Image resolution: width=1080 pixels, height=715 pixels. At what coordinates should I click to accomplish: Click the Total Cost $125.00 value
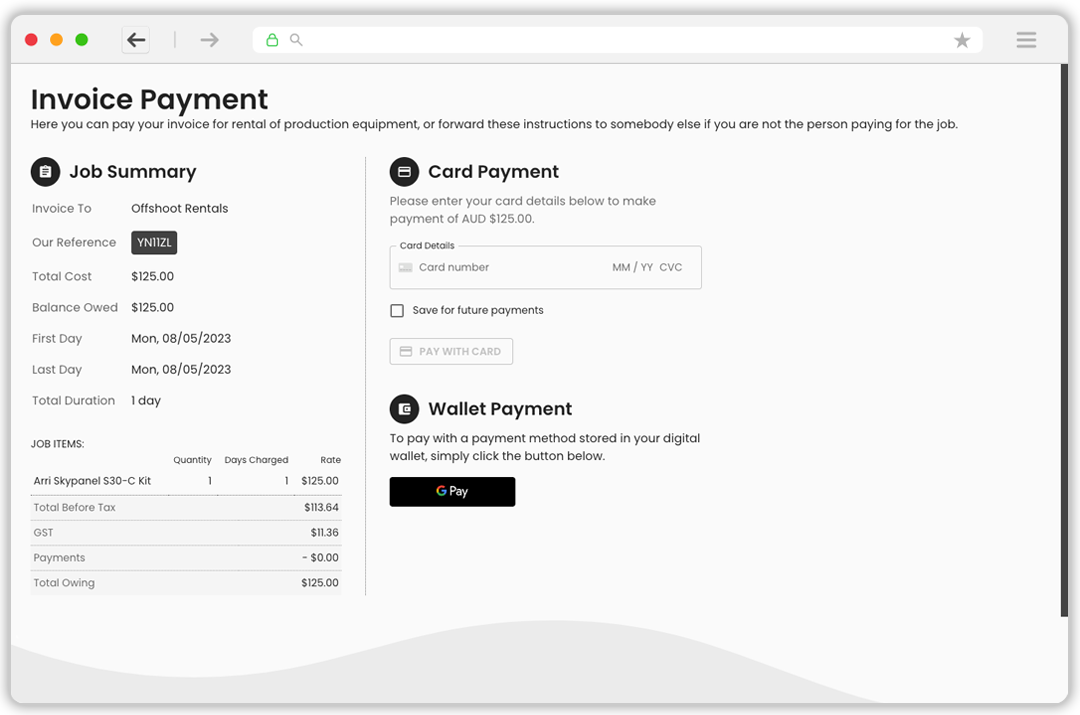153,276
